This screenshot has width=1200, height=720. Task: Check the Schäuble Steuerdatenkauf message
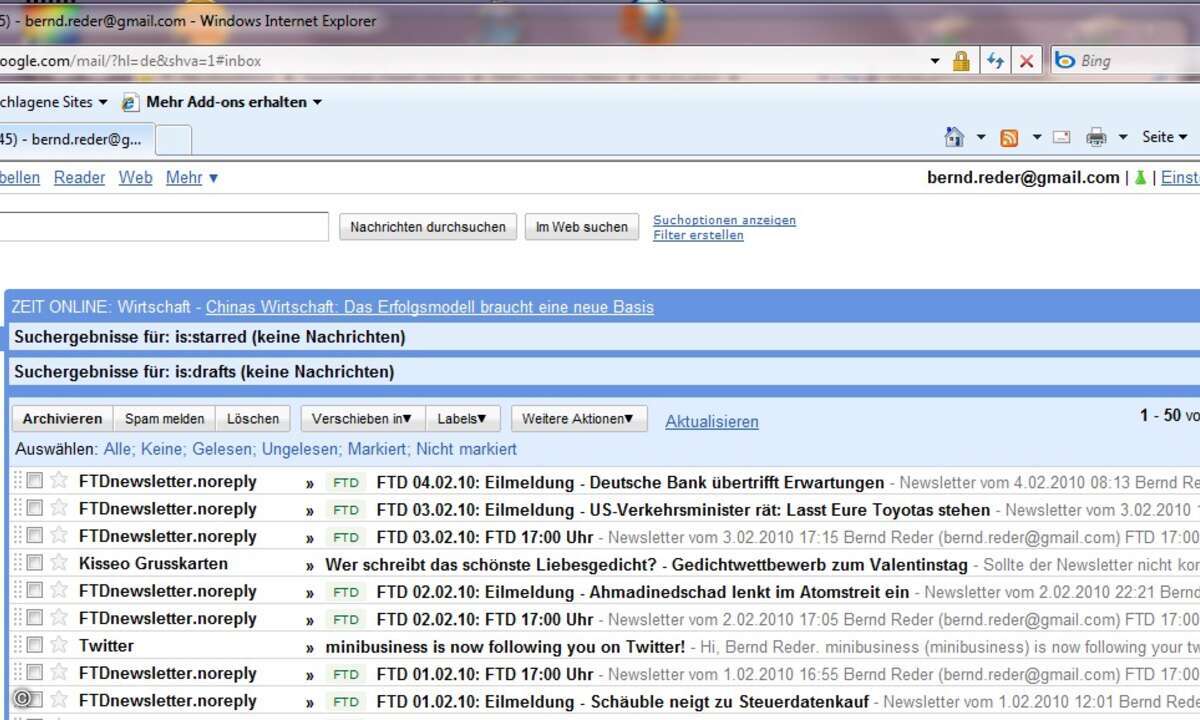(x=35, y=699)
